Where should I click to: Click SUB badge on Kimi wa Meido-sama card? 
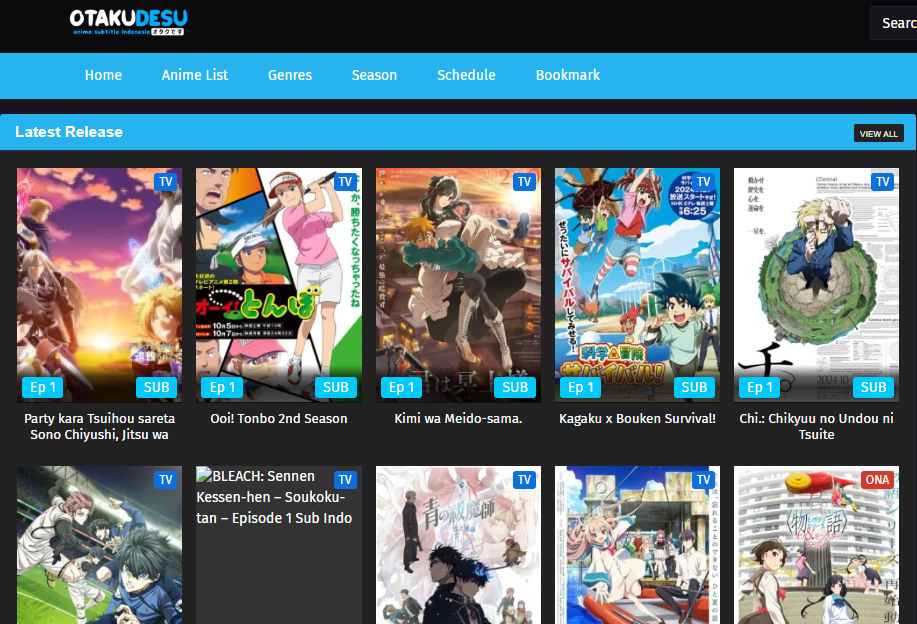(515, 387)
